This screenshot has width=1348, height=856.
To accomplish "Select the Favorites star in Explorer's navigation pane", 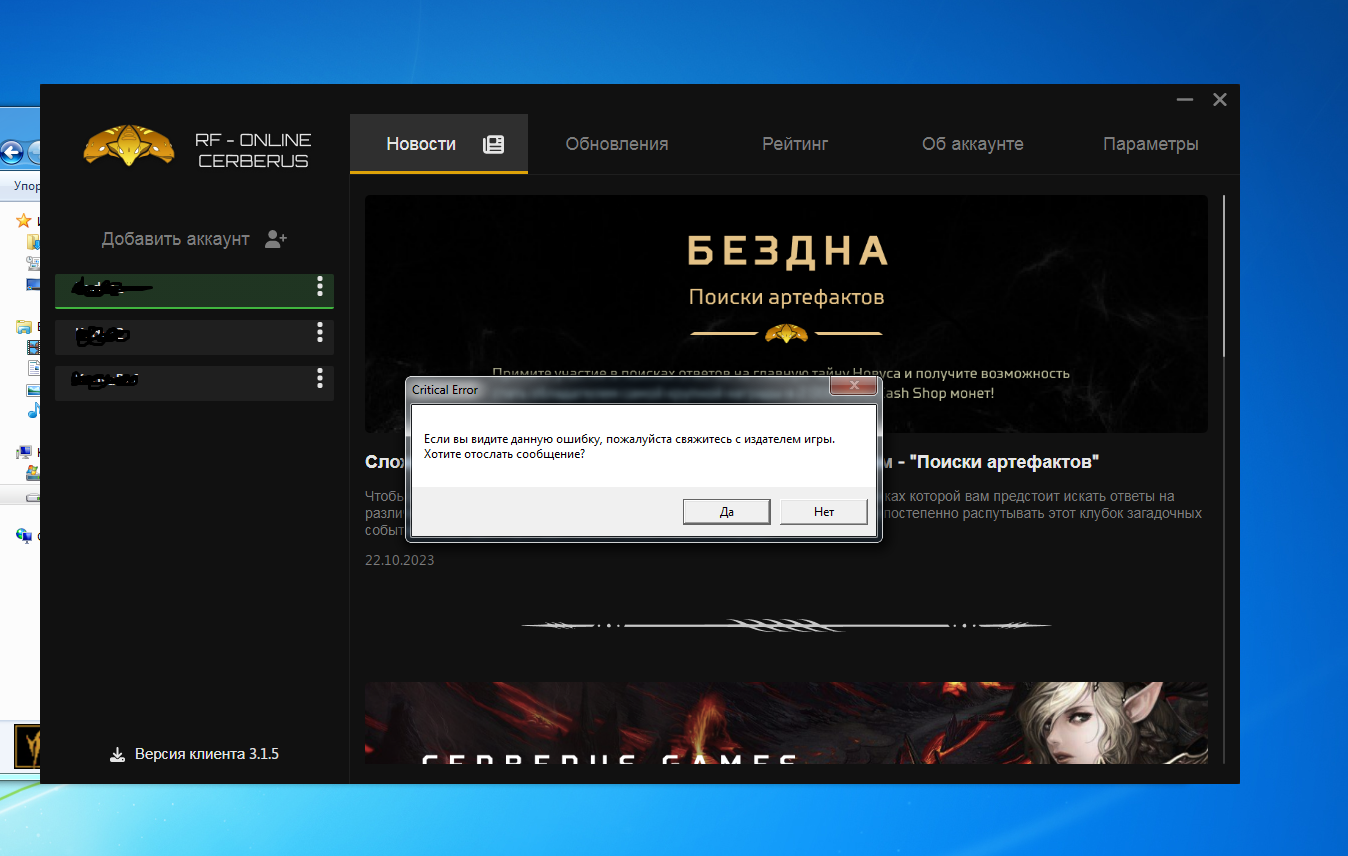I will tap(25, 220).
